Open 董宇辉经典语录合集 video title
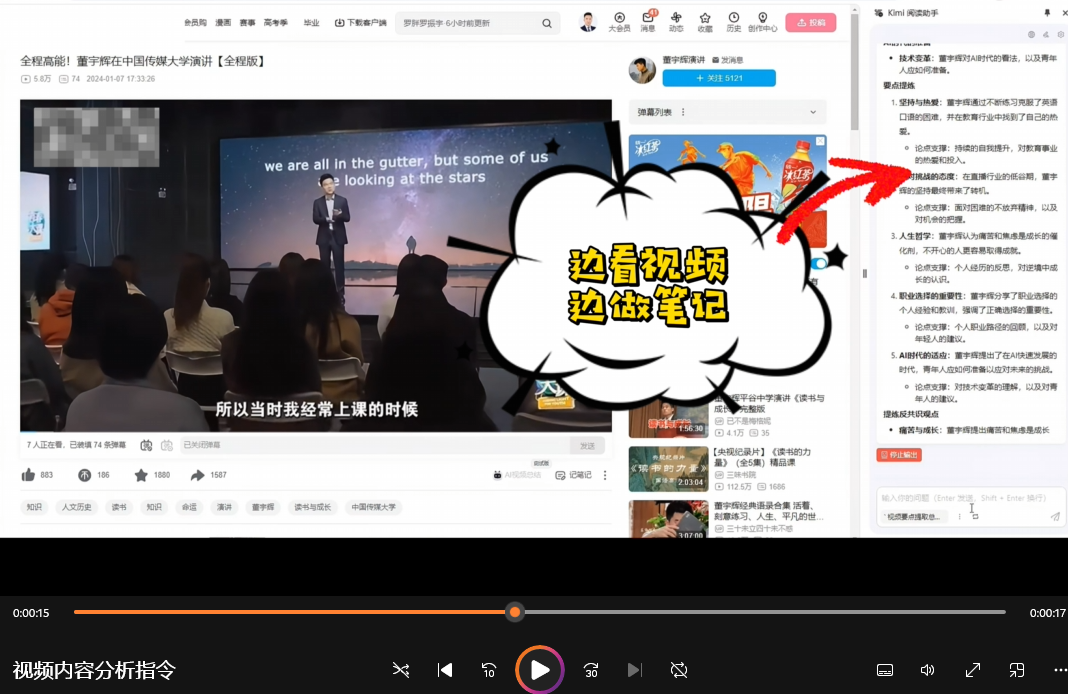The width and height of the screenshot is (1068, 694). (x=769, y=511)
